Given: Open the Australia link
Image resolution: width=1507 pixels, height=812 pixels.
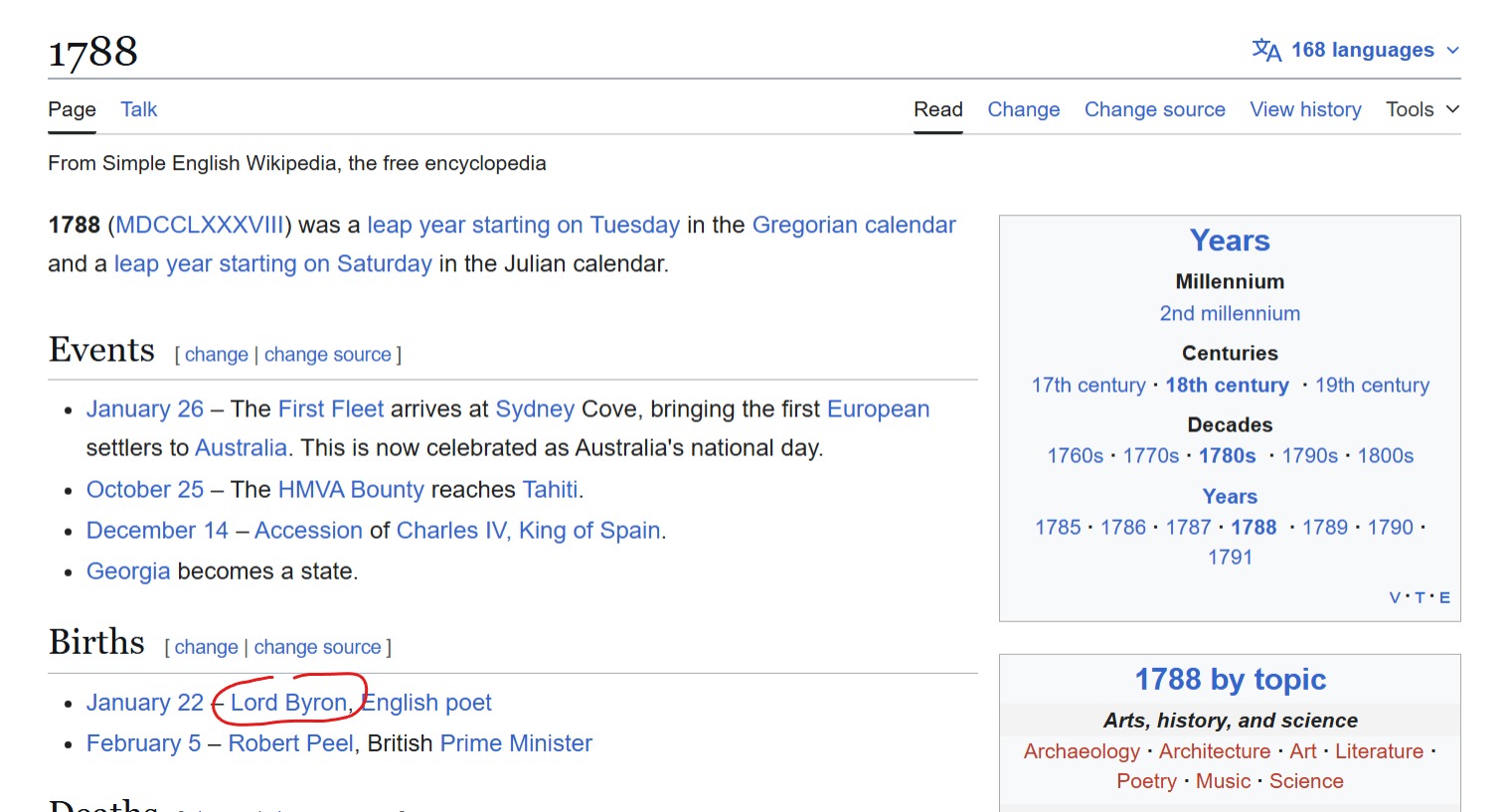Looking at the screenshot, I should 242,447.
